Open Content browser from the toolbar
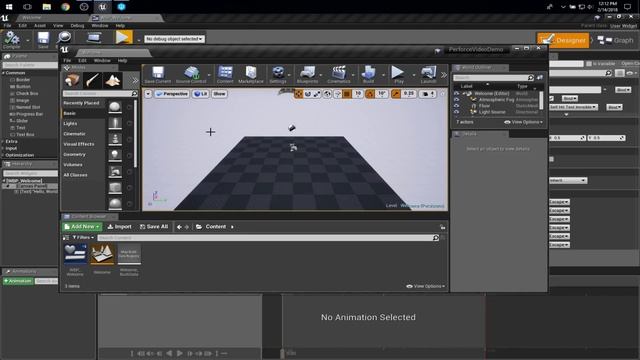Image resolution: width=640 pixels, height=360 pixels. click(225, 75)
